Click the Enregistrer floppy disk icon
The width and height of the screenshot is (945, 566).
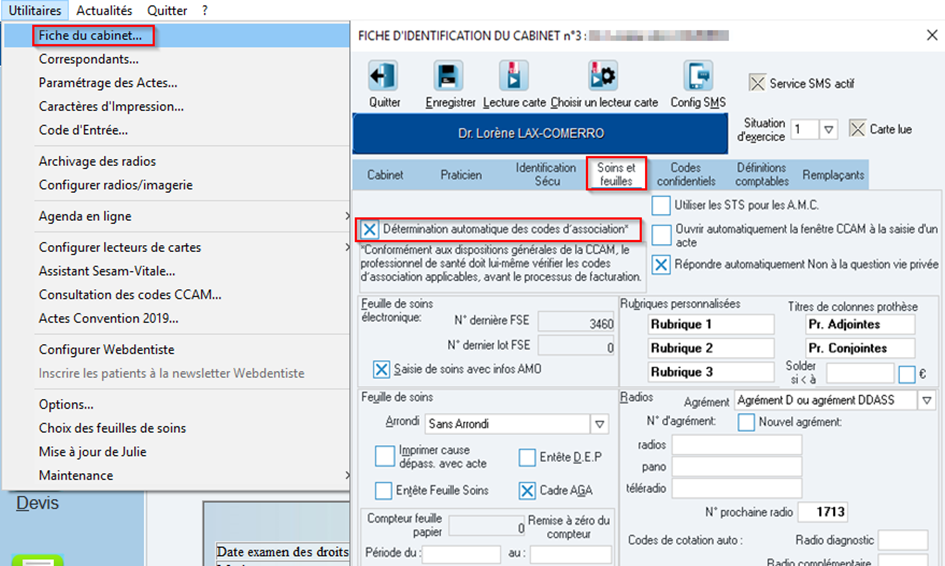point(448,77)
